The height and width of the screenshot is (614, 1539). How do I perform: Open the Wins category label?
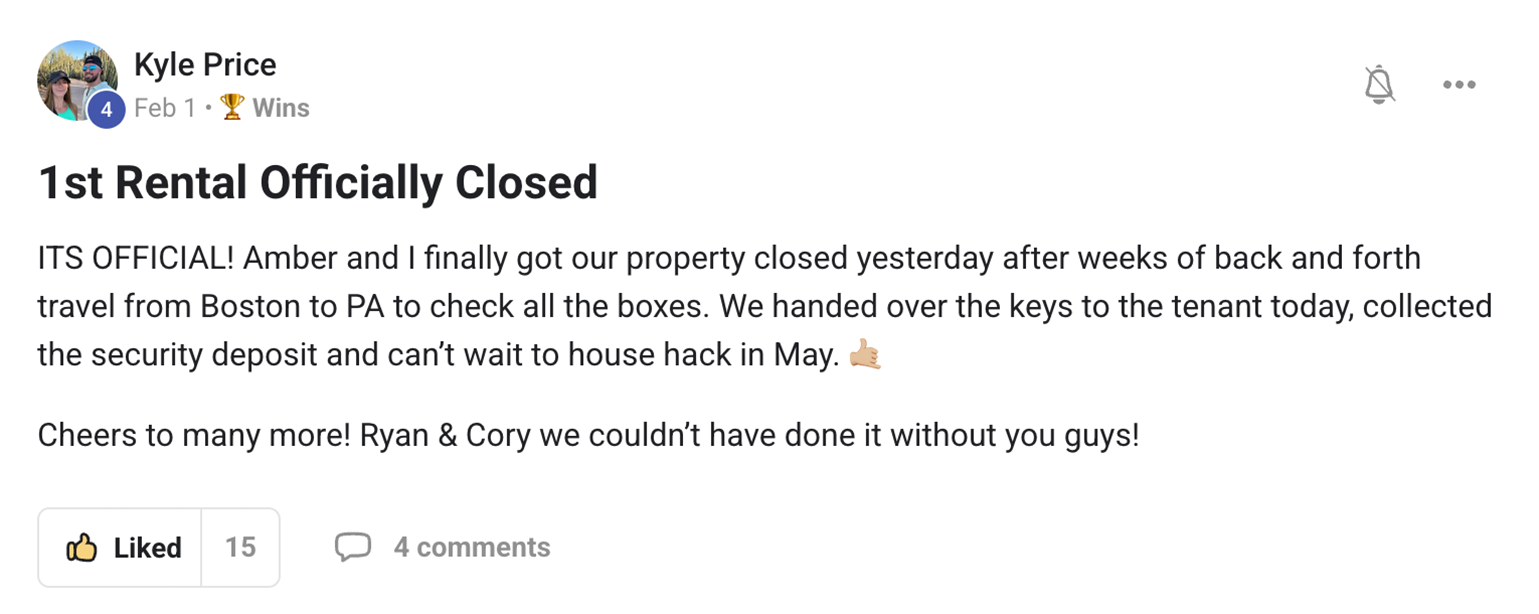[x=281, y=108]
